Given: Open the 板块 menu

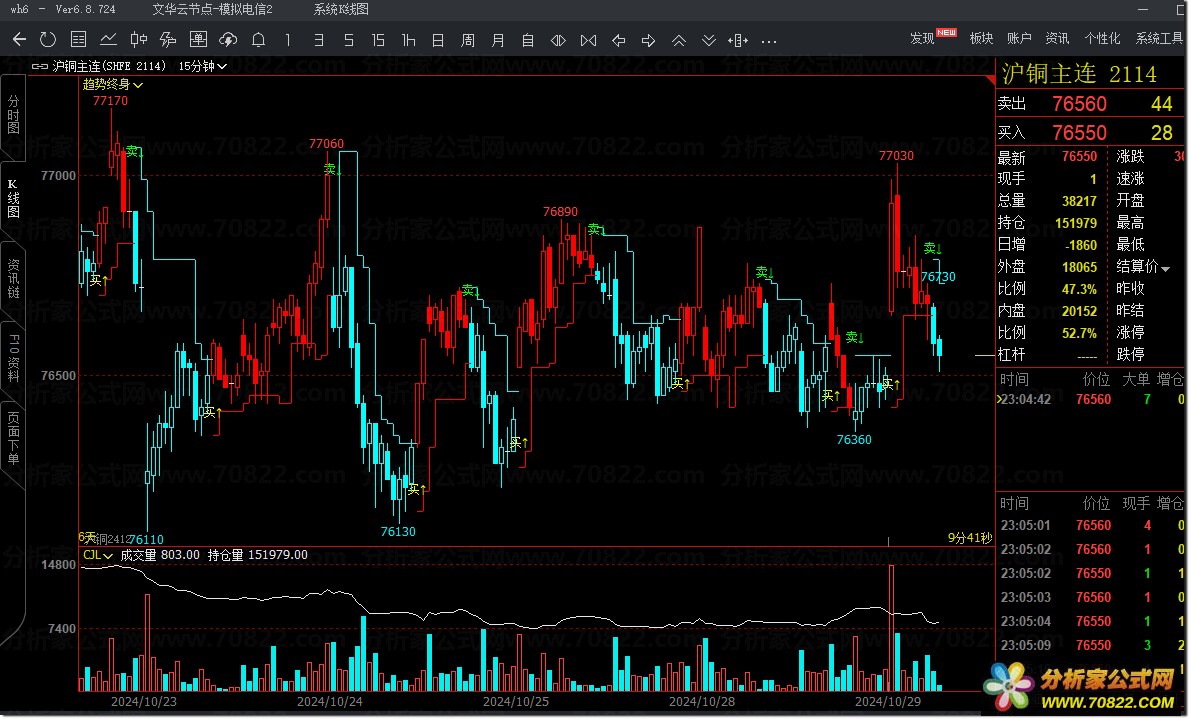Looking at the screenshot, I should (981, 38).
